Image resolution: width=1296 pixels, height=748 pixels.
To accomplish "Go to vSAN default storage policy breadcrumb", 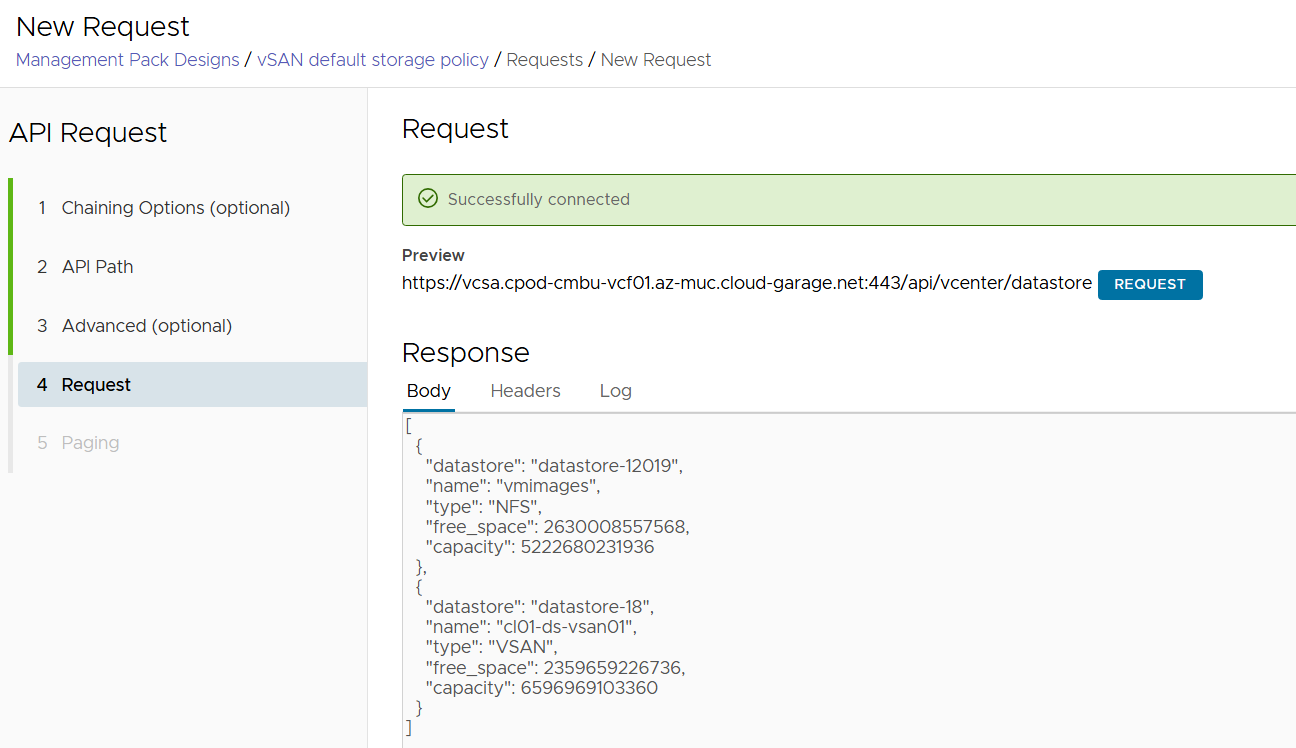I will click(x=373, y=60).
